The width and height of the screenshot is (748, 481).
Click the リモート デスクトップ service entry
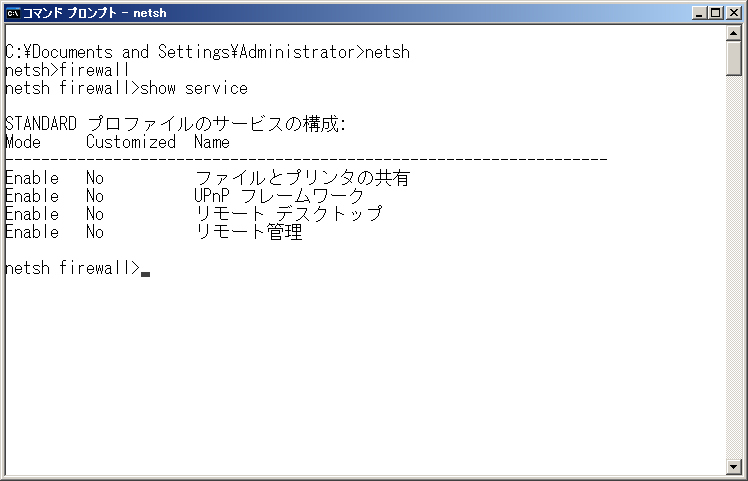[x=289, y=214]
